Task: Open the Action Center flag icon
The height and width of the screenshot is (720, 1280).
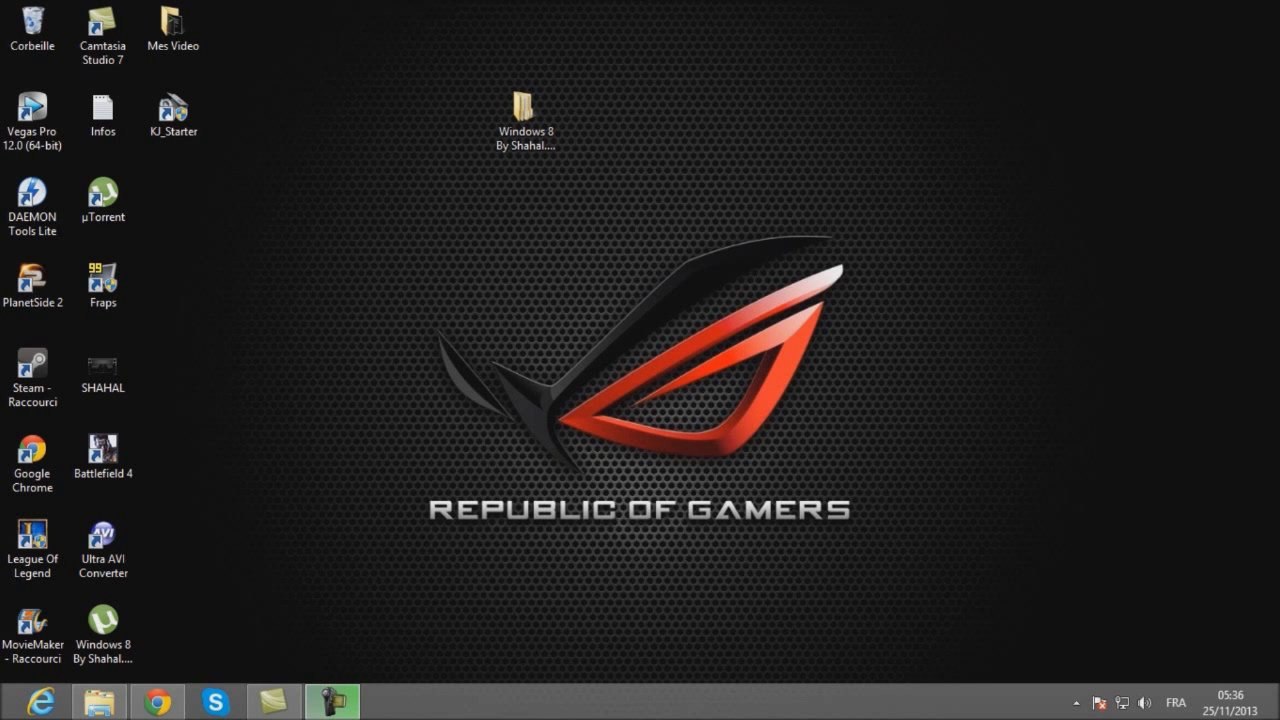Action: (x=1099, y=703)
